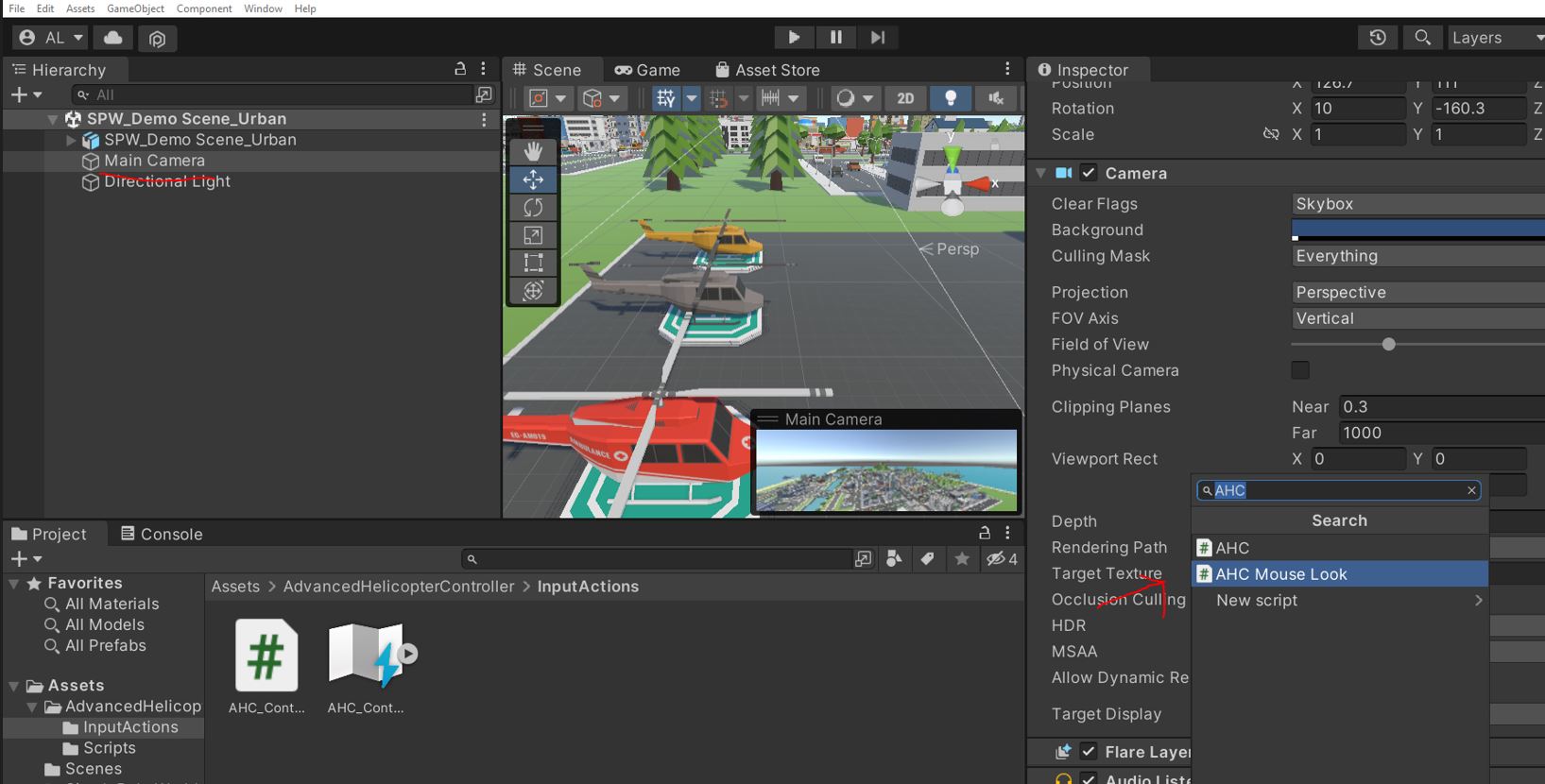
Task: Click the AdvancedHelicopterController breadcrumb
Action: [x=399, y=587]
